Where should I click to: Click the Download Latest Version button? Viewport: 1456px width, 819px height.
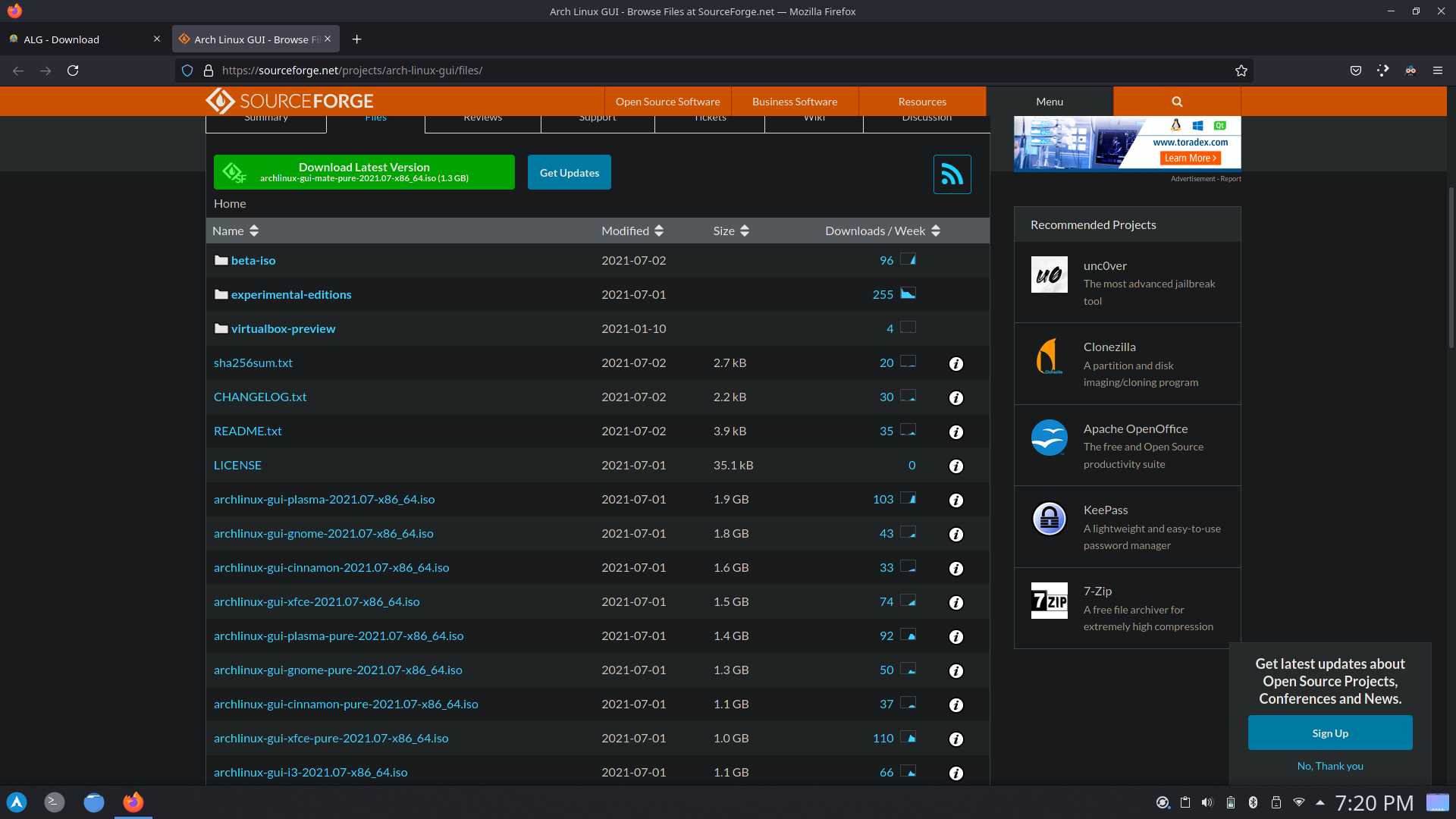(x=364, y=172)
